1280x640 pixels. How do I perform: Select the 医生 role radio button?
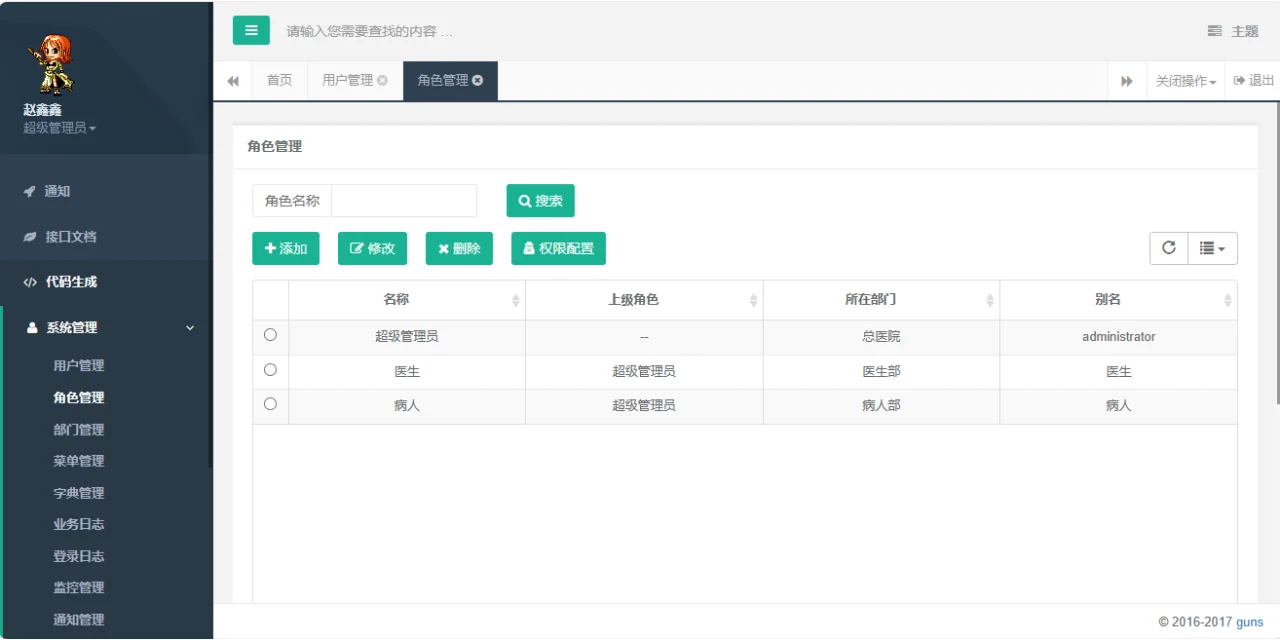pos(270,370)
